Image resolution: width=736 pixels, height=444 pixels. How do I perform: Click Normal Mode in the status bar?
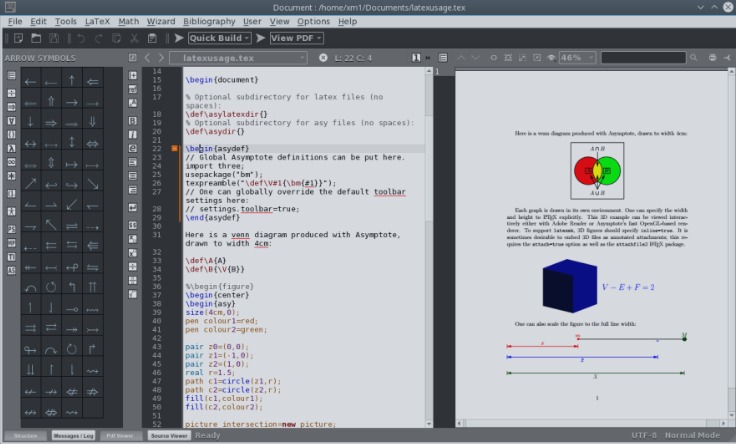(692, 435)
